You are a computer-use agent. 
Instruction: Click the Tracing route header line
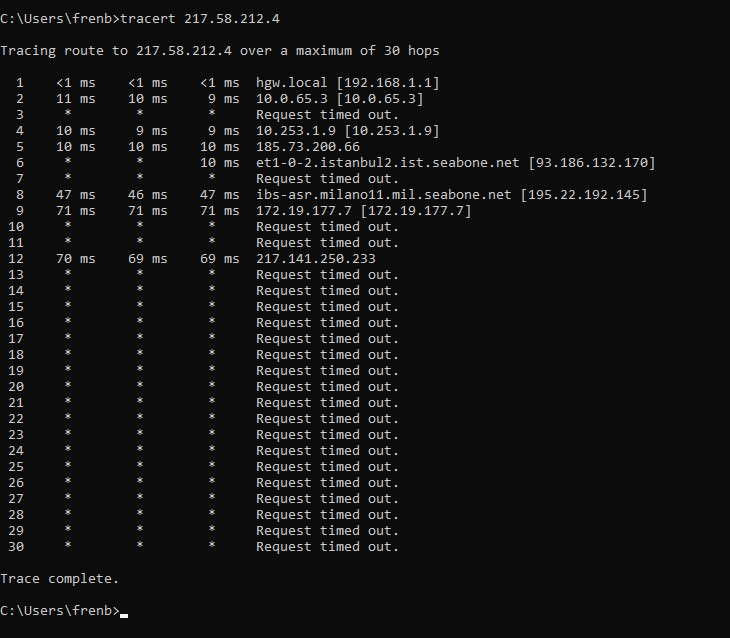point(220,51)
